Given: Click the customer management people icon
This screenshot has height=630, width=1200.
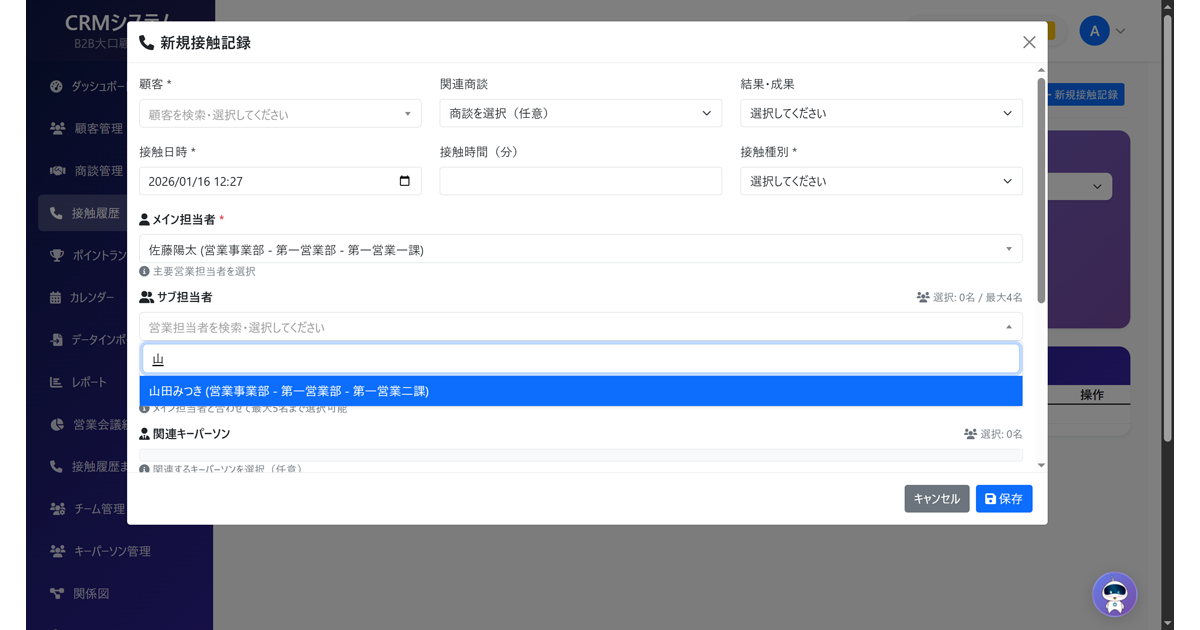Looking at the screenshot, I should point(58,129).
